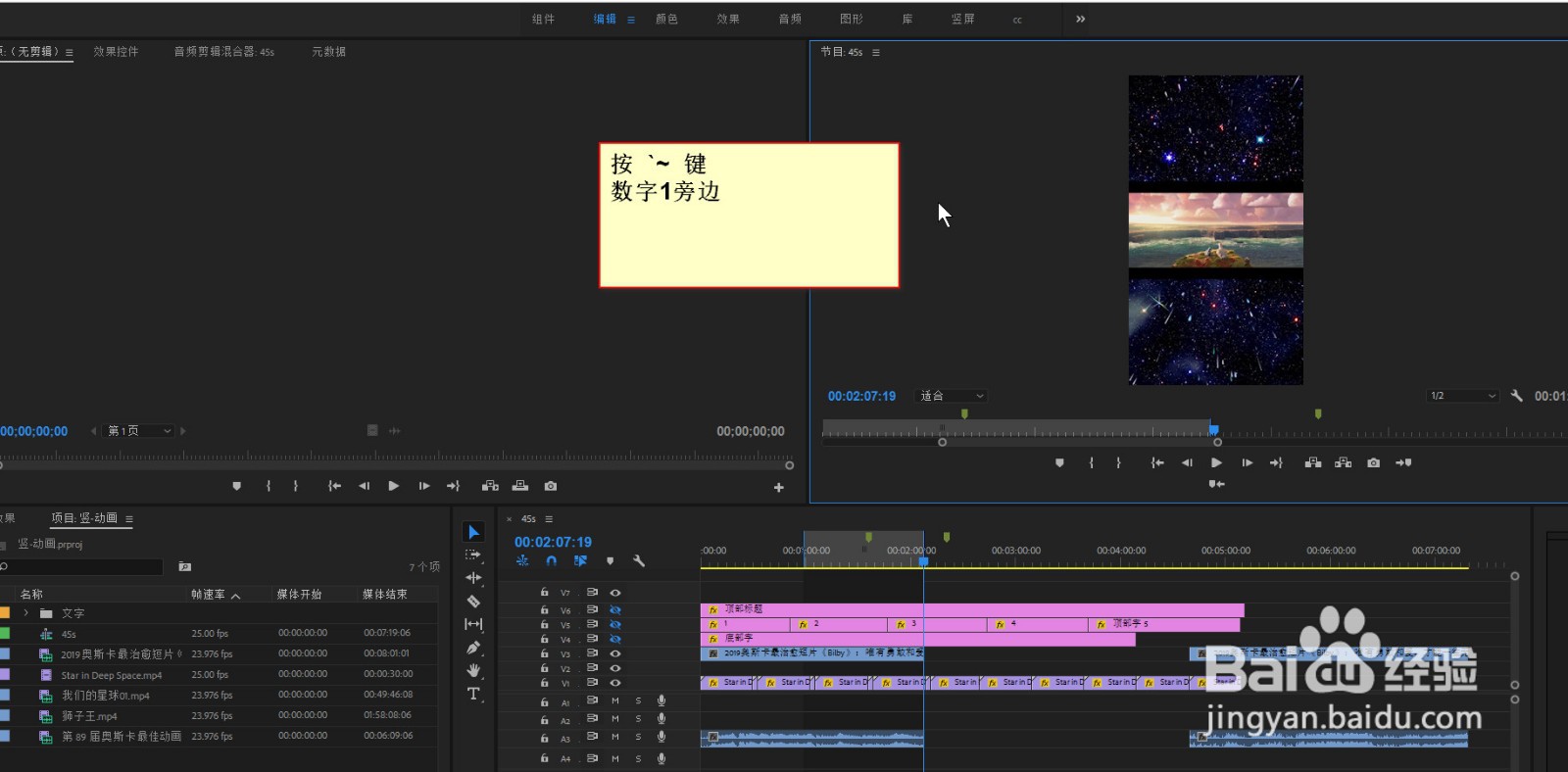This screenshot has height=772, width=1568.
Task: Select the Type tool
Action: tap(473, 694)
